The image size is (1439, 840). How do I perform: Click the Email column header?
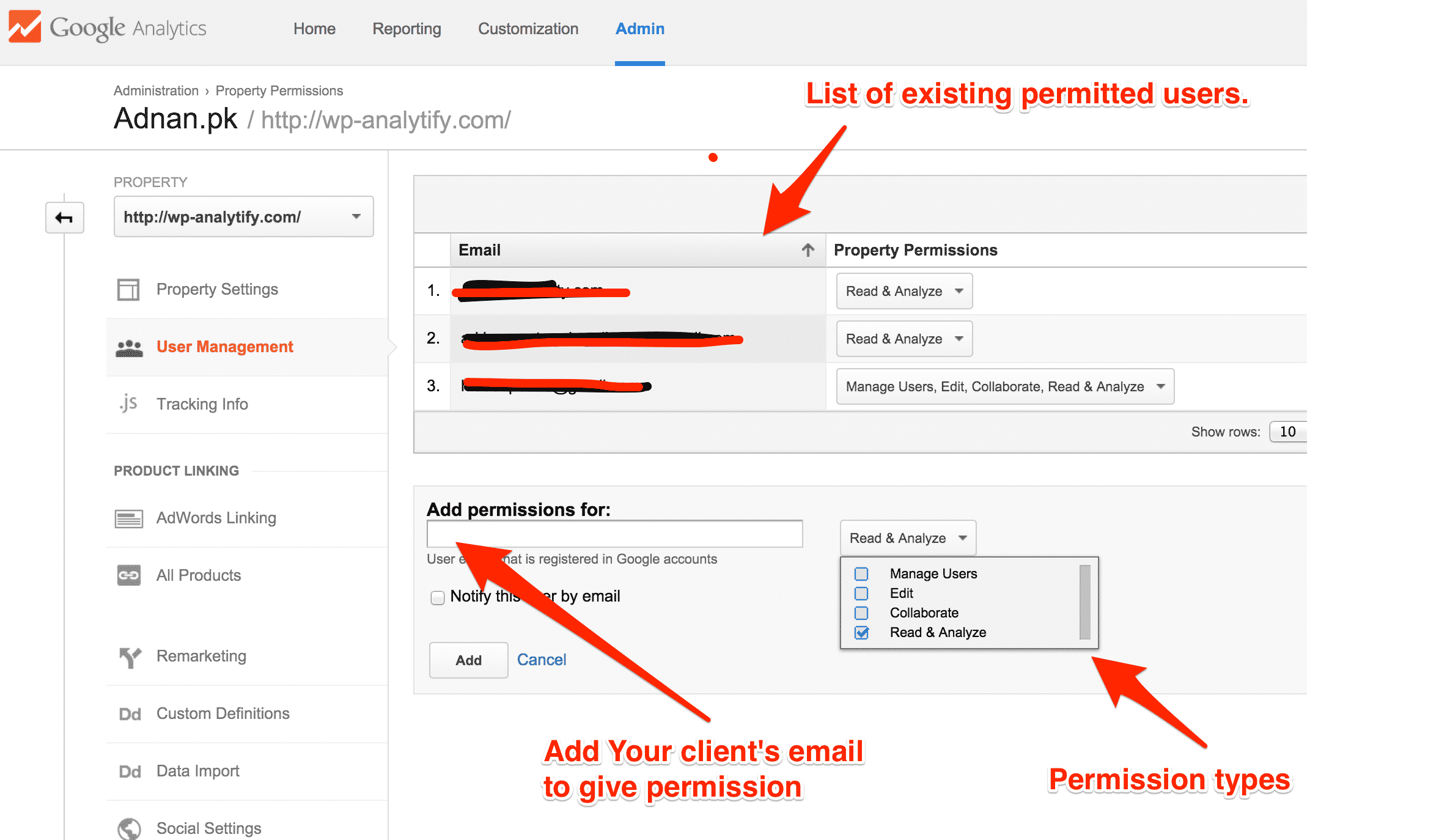(x=638, y=250)
